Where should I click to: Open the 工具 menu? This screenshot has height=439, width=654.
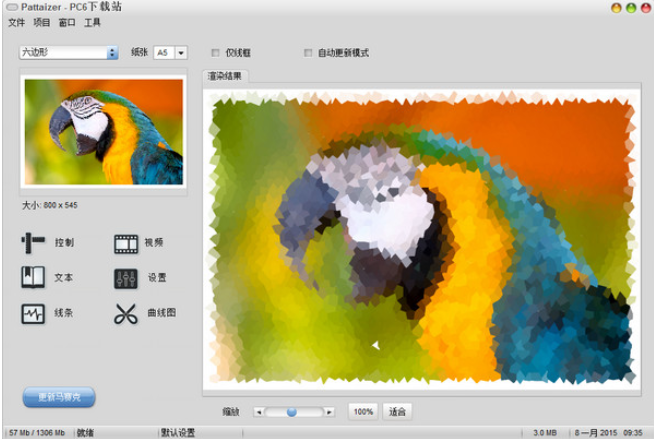click(x=92, y=21)
